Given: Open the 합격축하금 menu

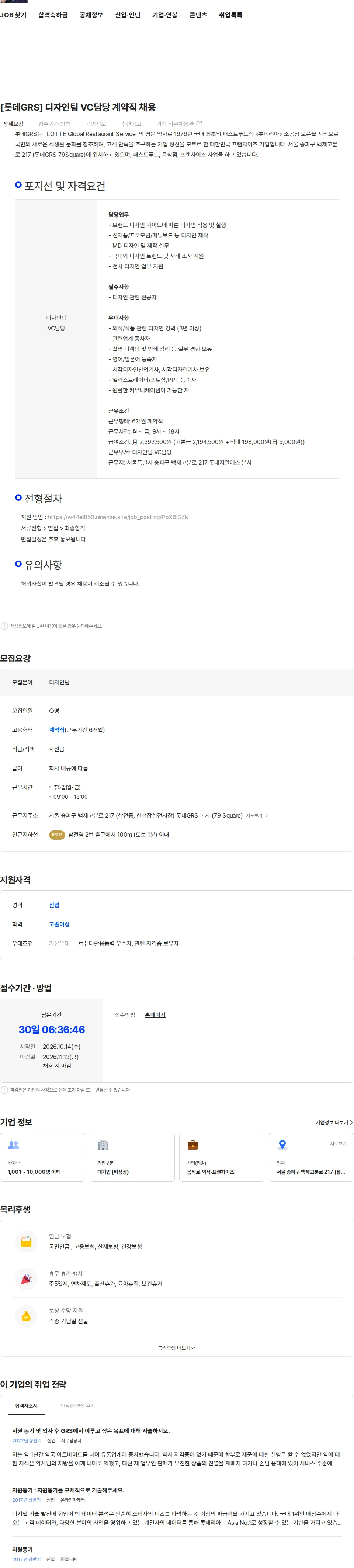Looking at the screenshot, I should click(x=53, y=15).
